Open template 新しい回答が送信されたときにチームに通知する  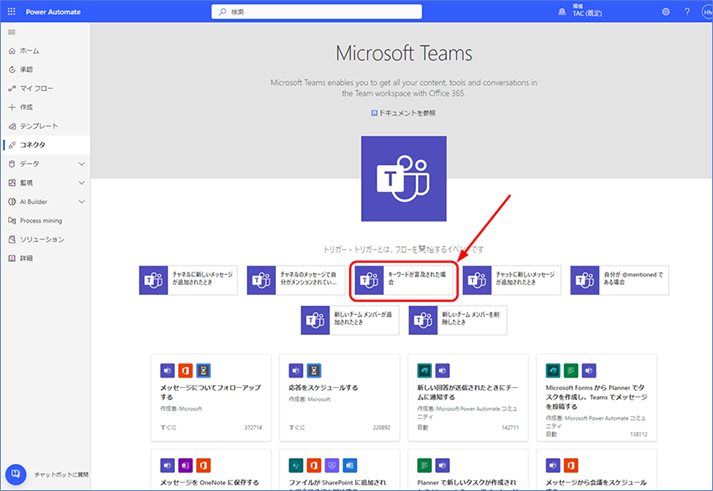click(468, 398)
